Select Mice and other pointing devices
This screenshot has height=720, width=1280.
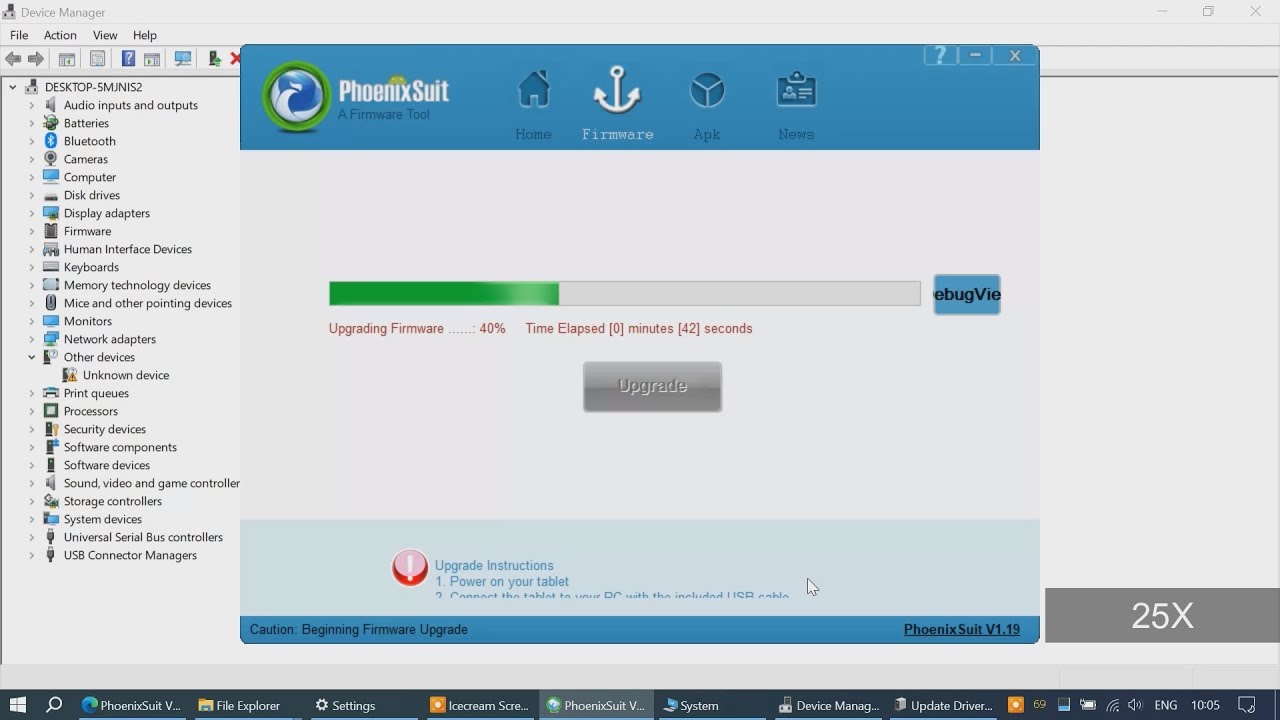[x=148, y=303]
